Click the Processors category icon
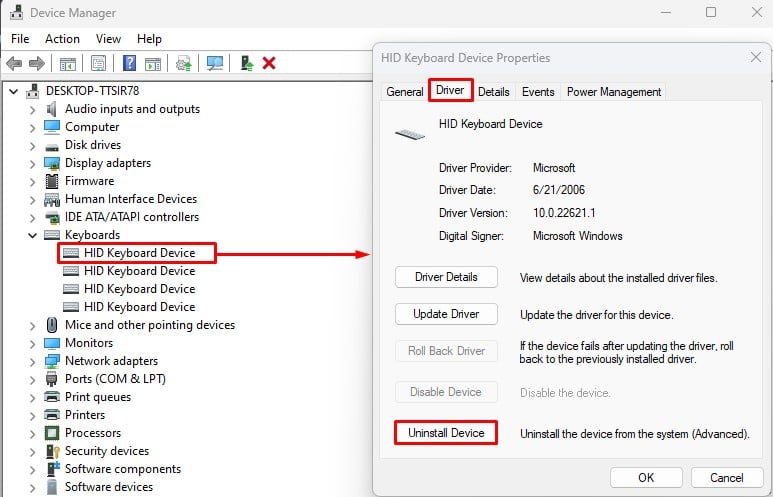The width and height of the screenshot is (773, 497). click(52, 433)
